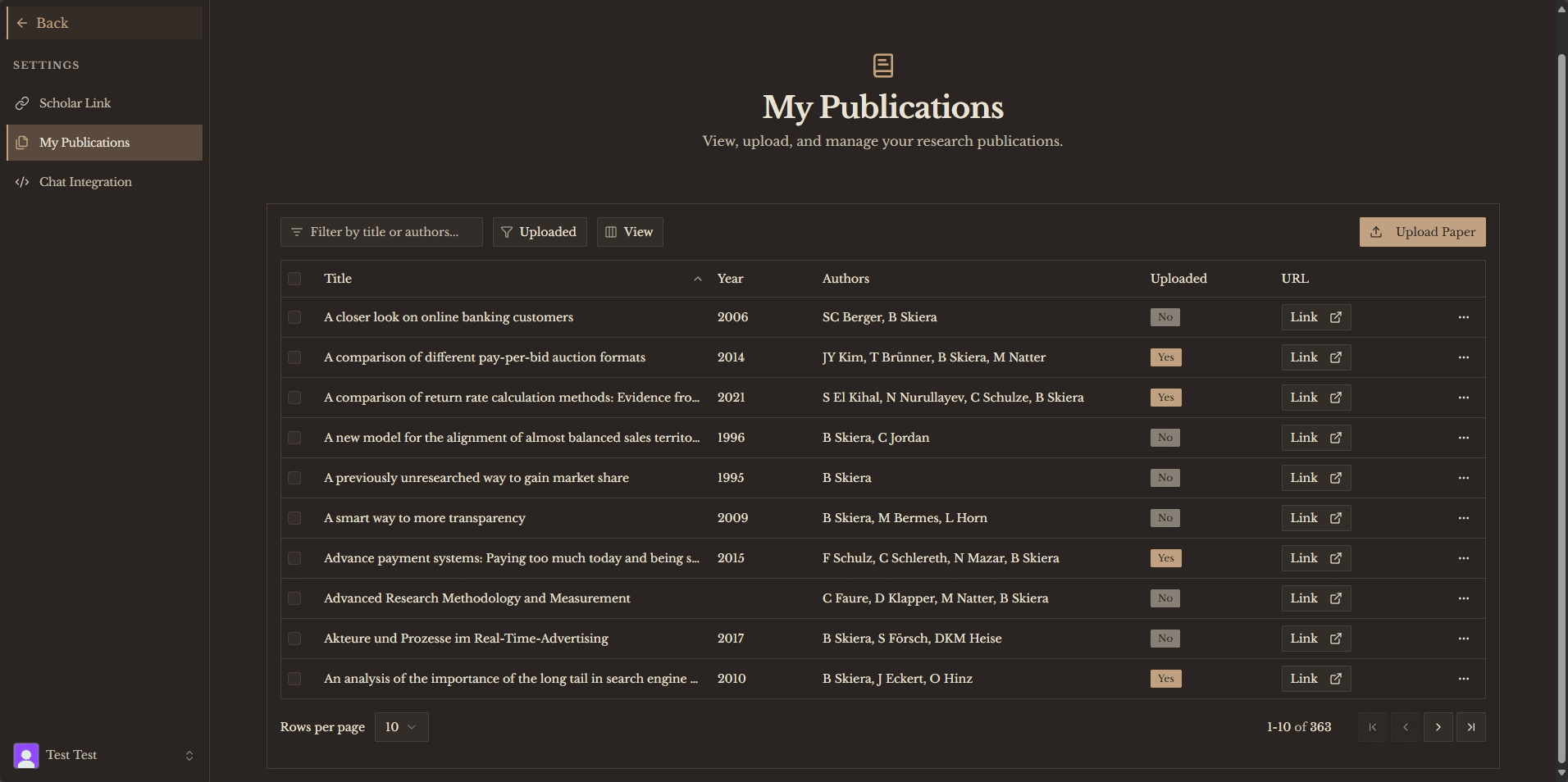Select My Publications in the sidebar

click(x=104, y=143)
